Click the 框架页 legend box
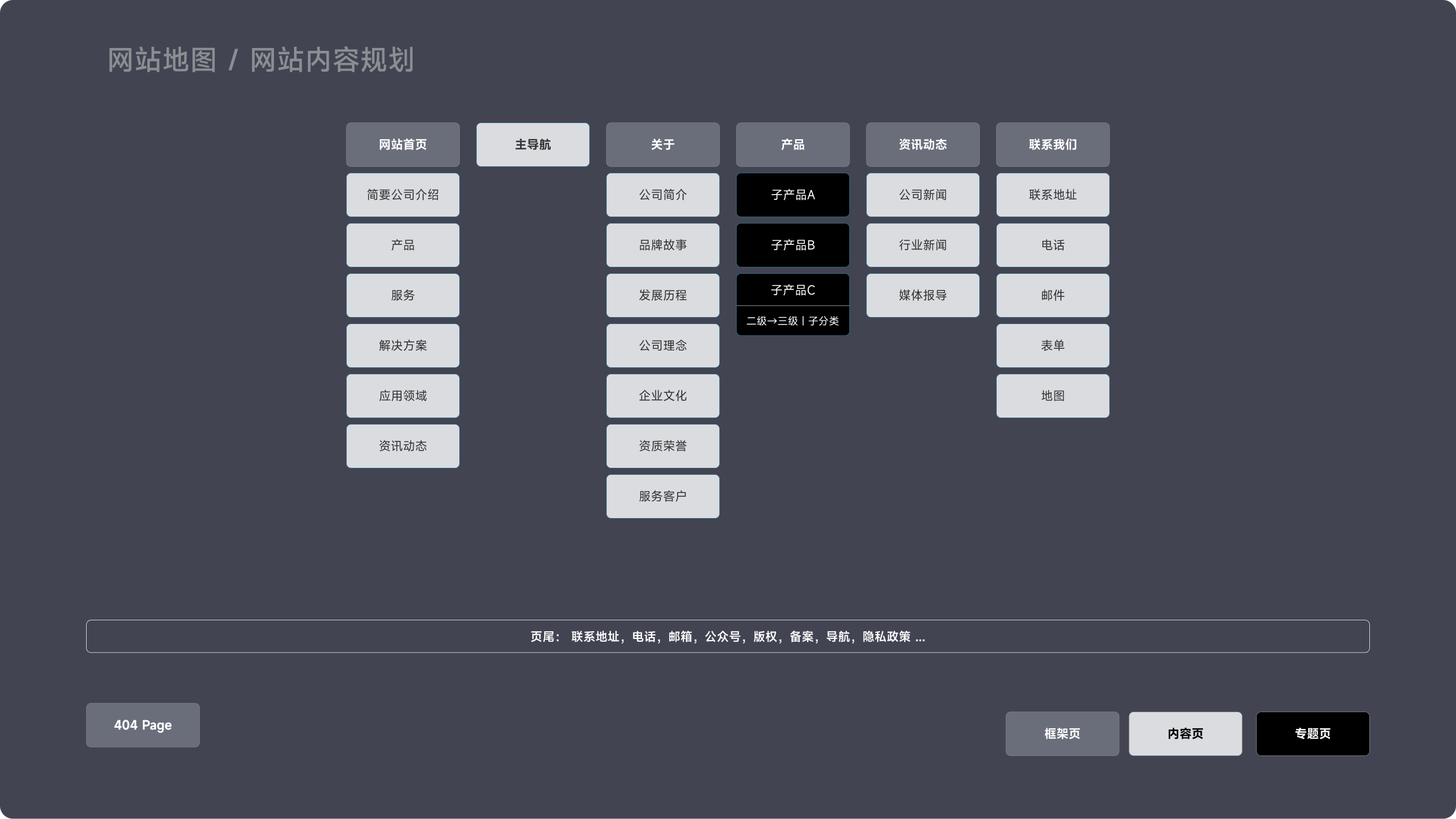This screenshot has height=819, width=1456. [x=1062, y=734]
